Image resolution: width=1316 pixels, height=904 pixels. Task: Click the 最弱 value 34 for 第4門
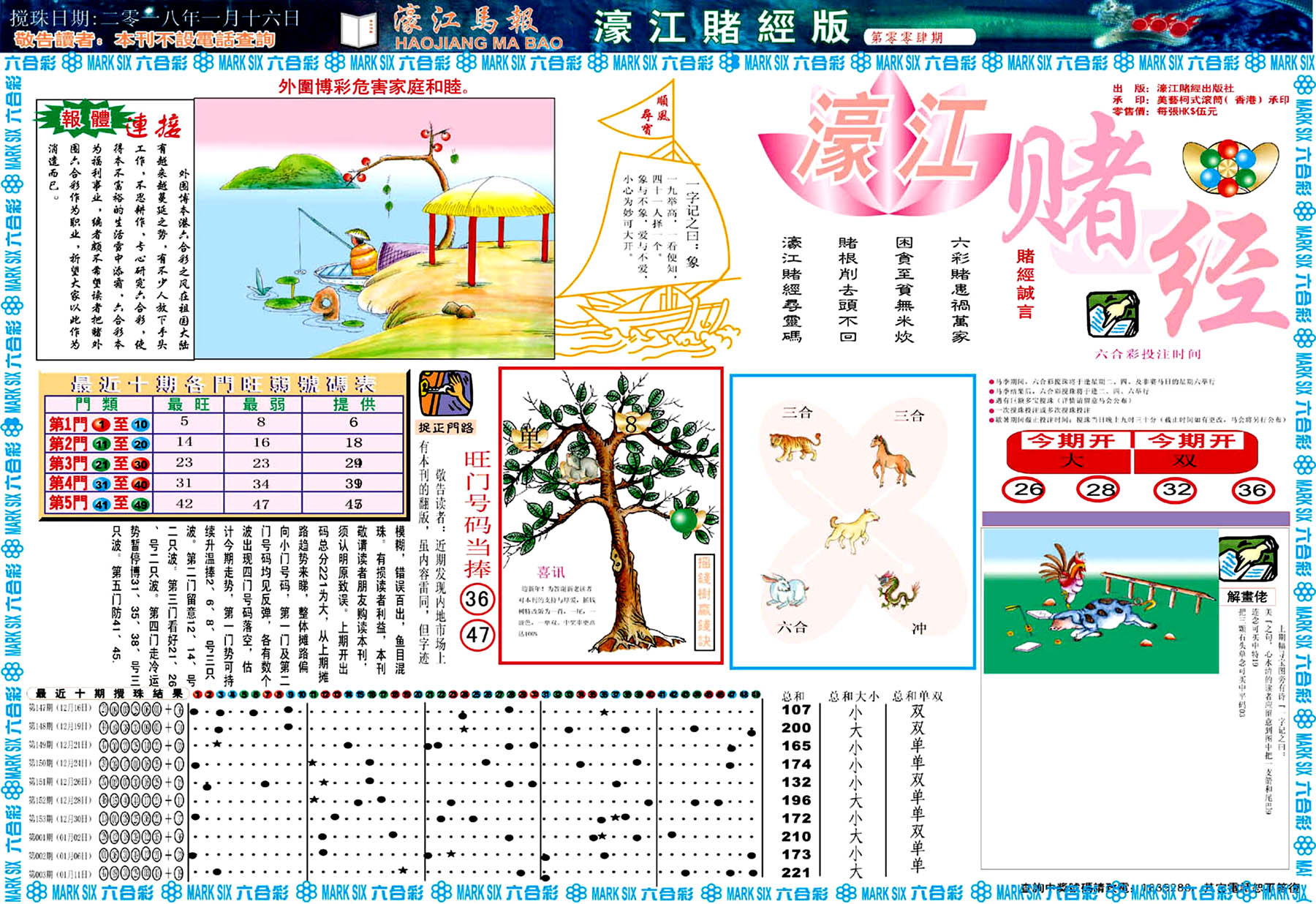pos(261,483)
